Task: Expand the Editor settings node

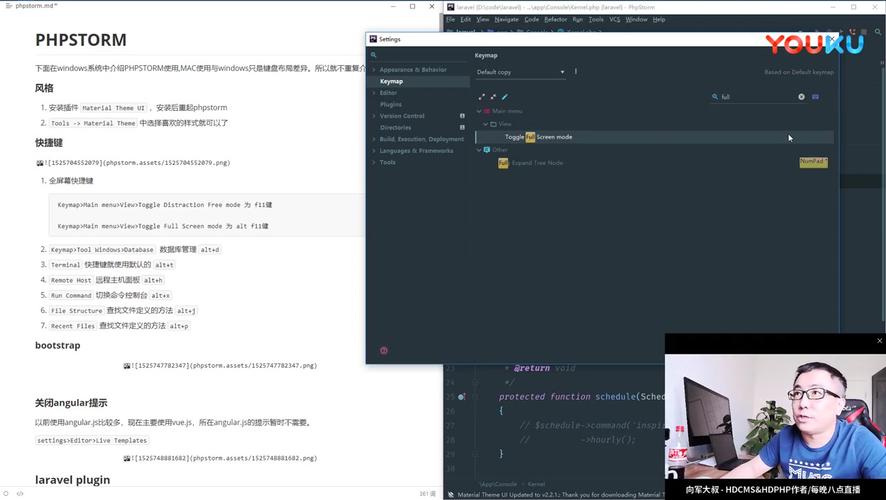Action: coord(374,93)
